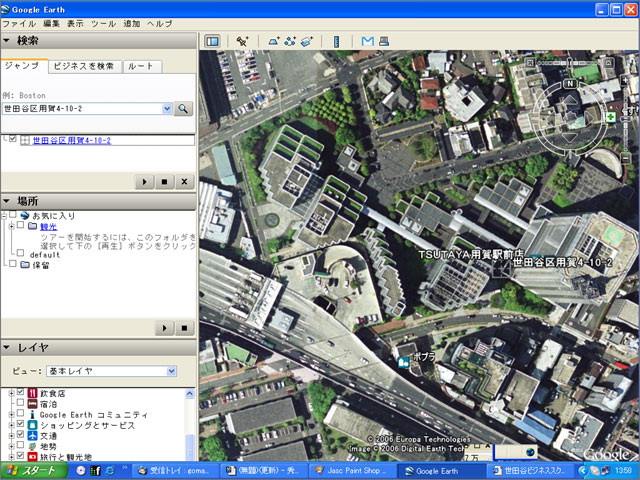This screenshot has height=480, width=640.
Task: Open the ruler measuring tool
Action: click(x=336, y=41)
